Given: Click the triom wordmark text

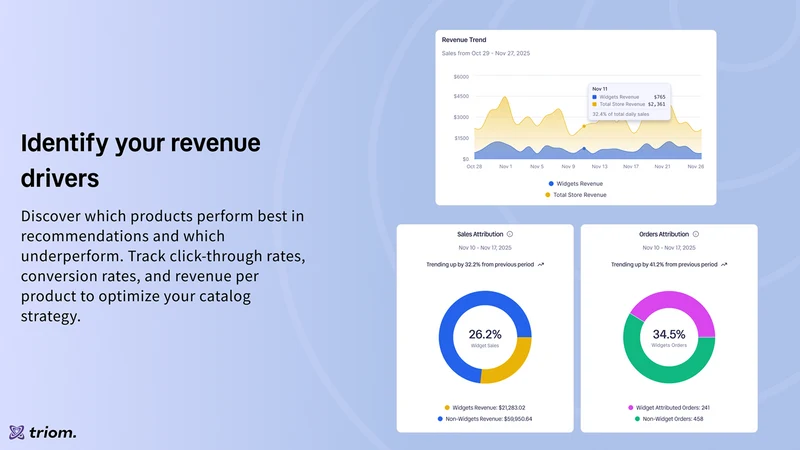Looking at the screenshot, I should tap(53, 433).
